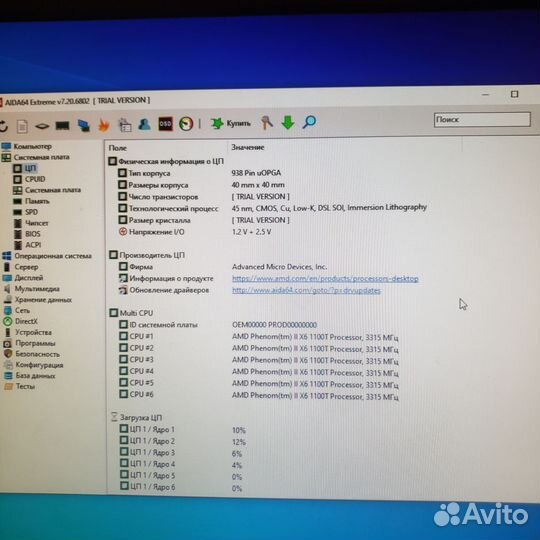Viewport: 540px width, 540px height.
Task: Select the CPU #1 row
Action: point(259,337)
